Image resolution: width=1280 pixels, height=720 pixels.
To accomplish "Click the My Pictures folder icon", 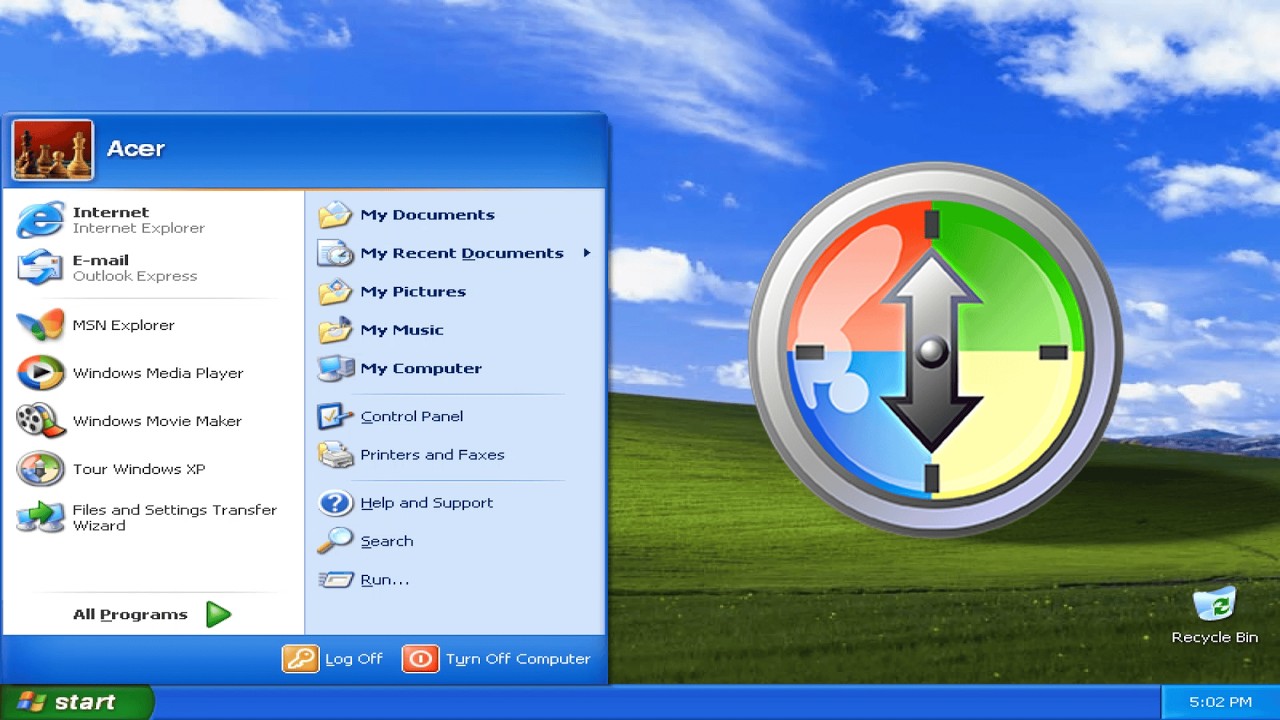I will 335,291.
